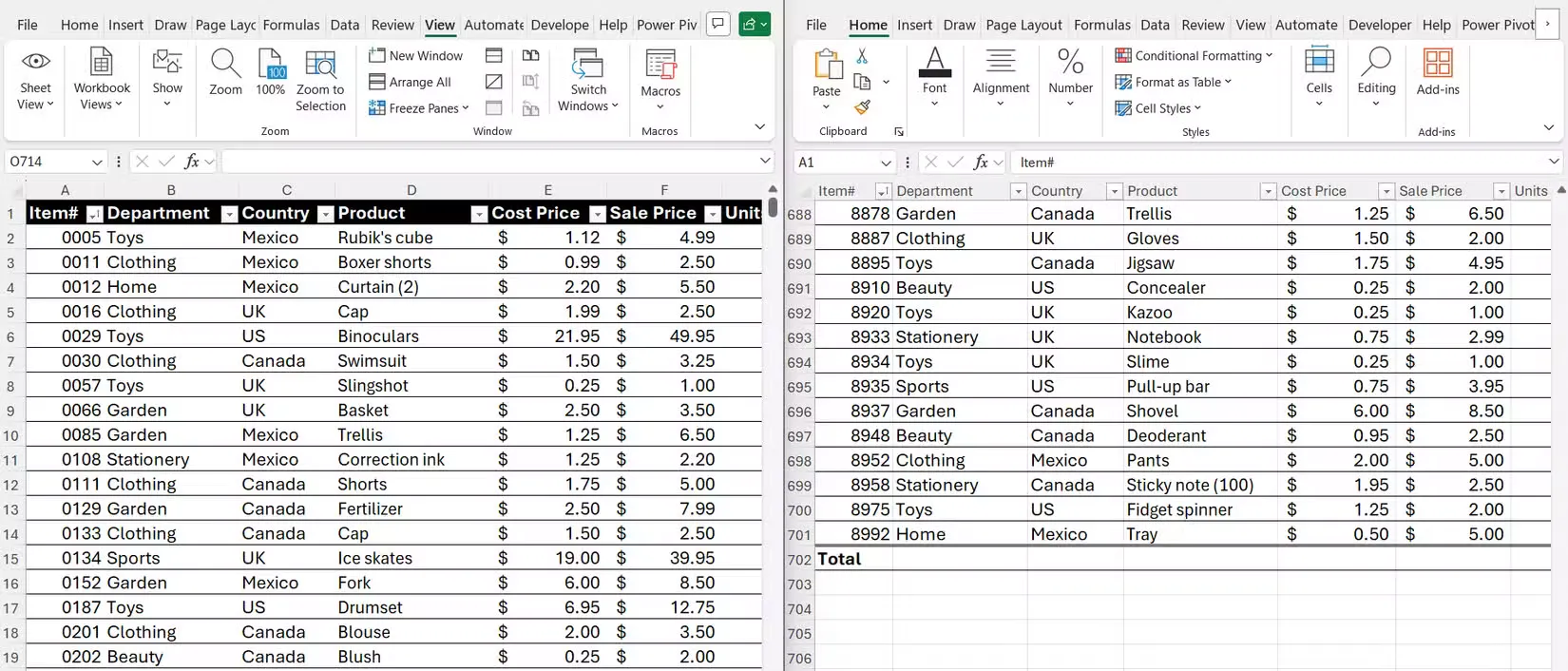Open the Number format group
The height and width of the screenshot is (671, 1568).
click(1071, 78)
